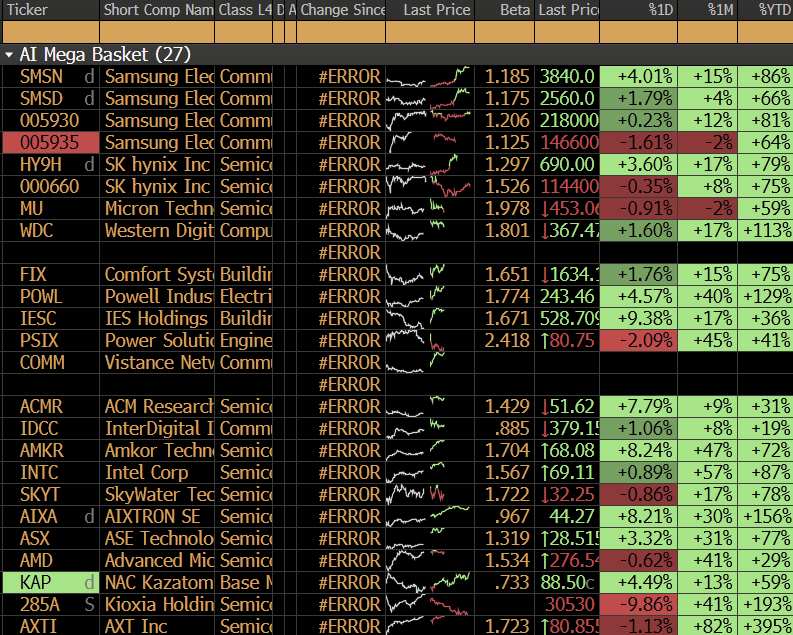The image size is (793, 635).
Task: Click the Vistance Netw company name
Action: (x=159, y=362)
